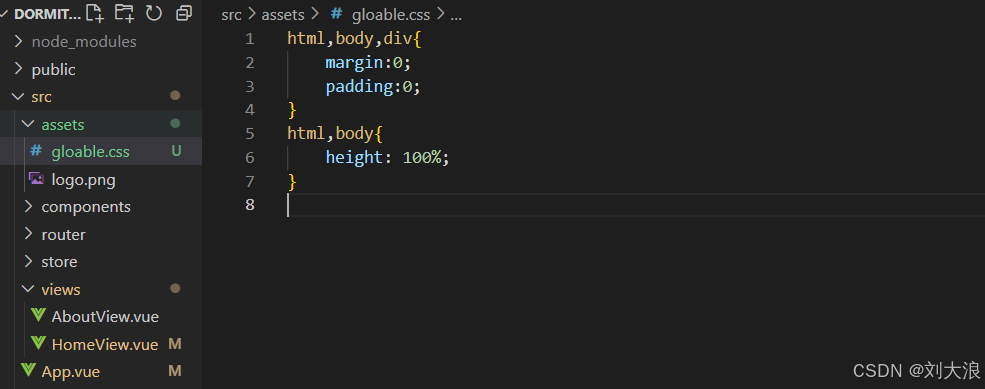Click the M git status badge on App.vue
The height and width of the screenshot is (389, 985).
pos(175,371)
